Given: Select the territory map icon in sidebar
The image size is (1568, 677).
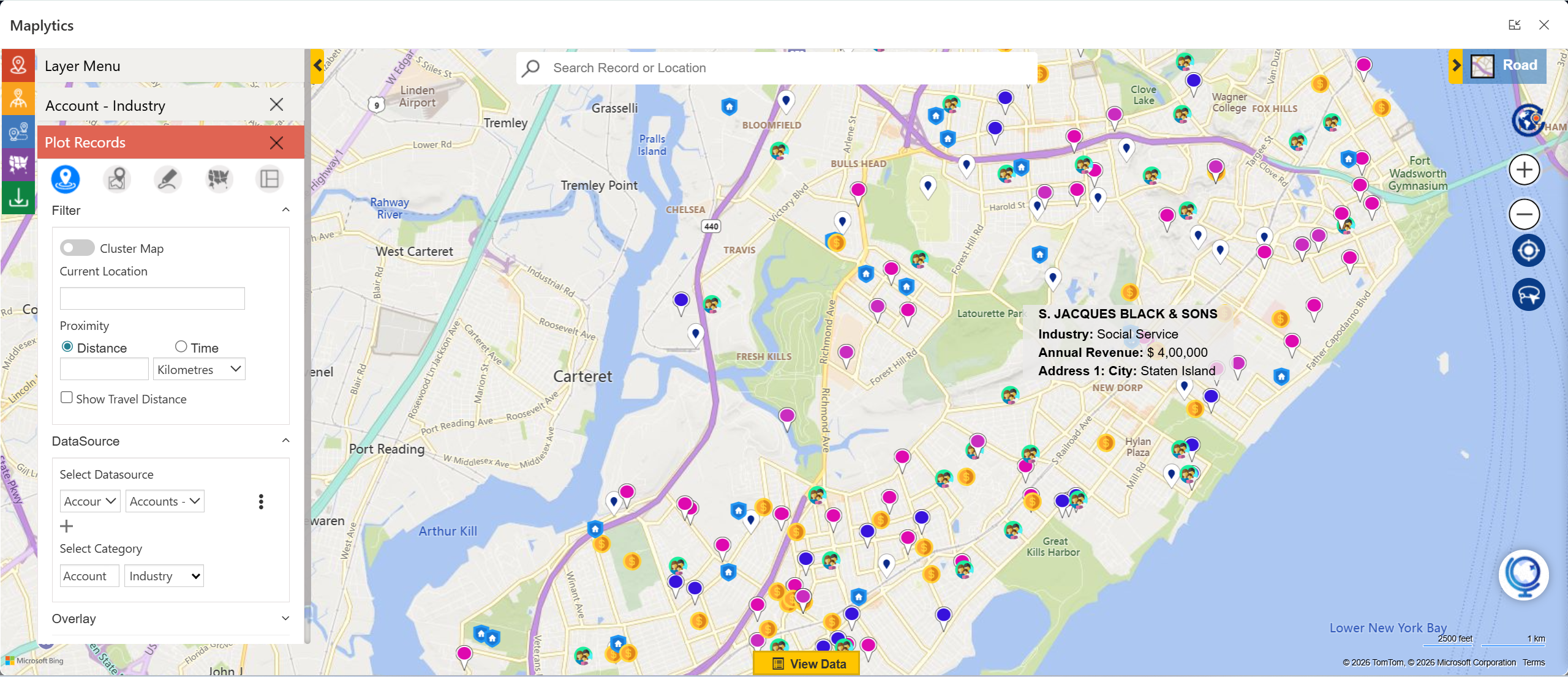Looking at the screenshot, I should (18, 164).
